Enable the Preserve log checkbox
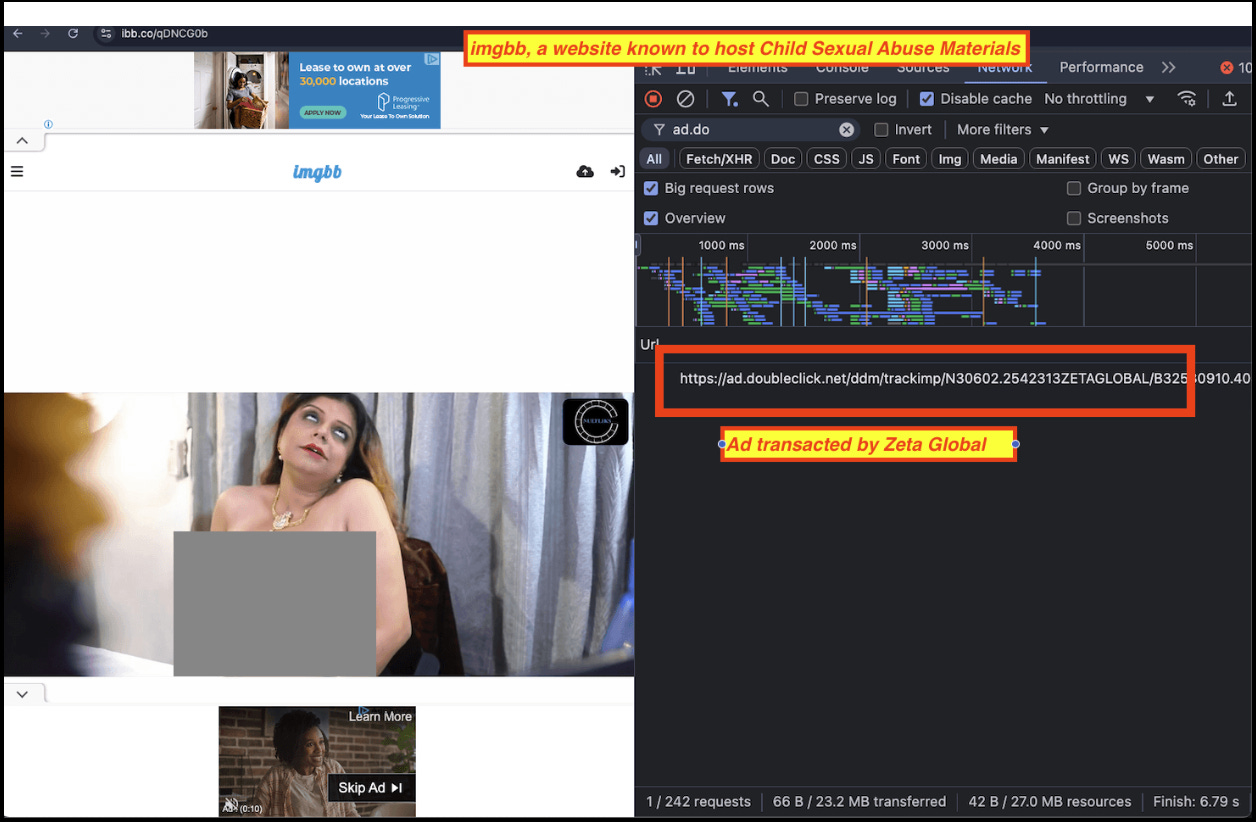Screen dimensions: 1256x822 (801, 99)
